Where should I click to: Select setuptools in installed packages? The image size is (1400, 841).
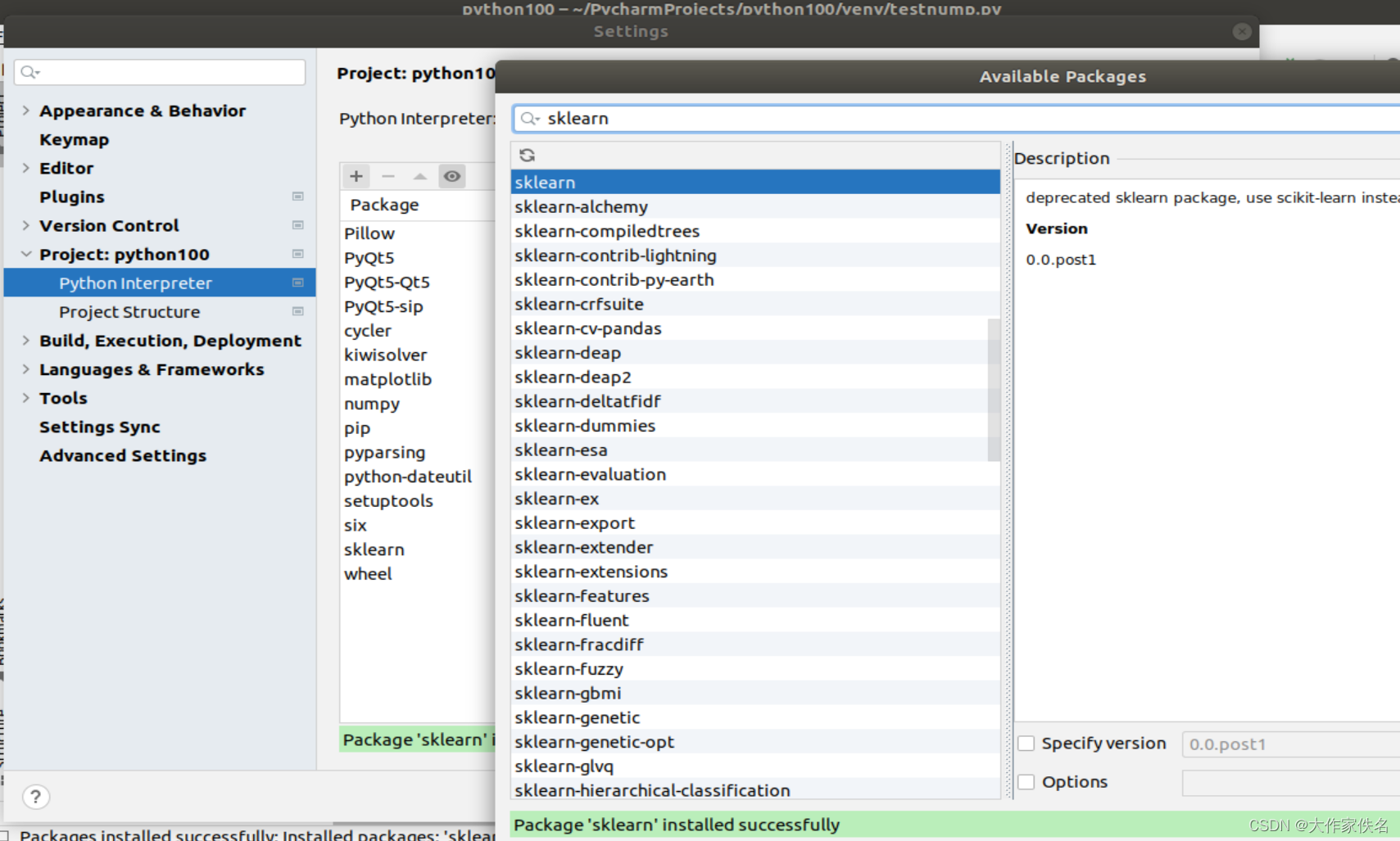418,501
